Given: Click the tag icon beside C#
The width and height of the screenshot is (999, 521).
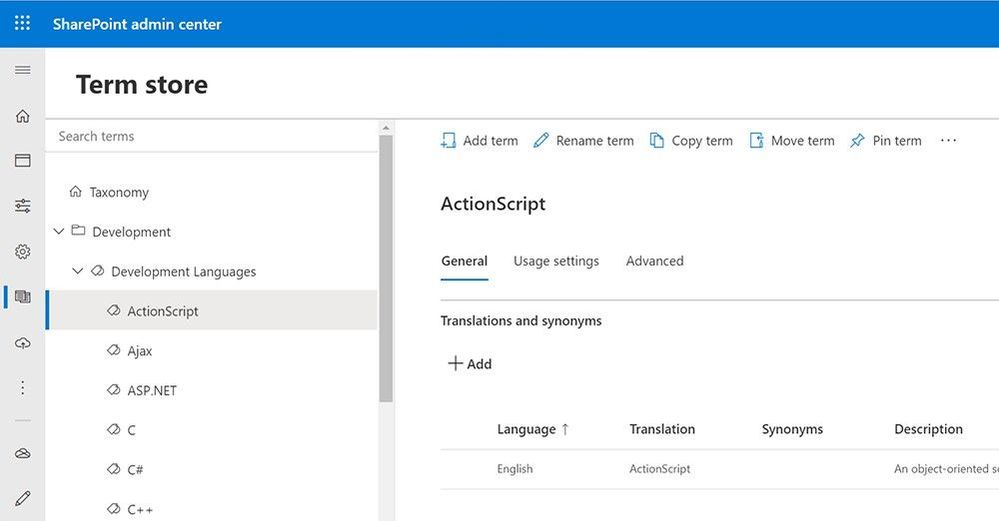Looking at the screenshot, I should click(113, 469).
